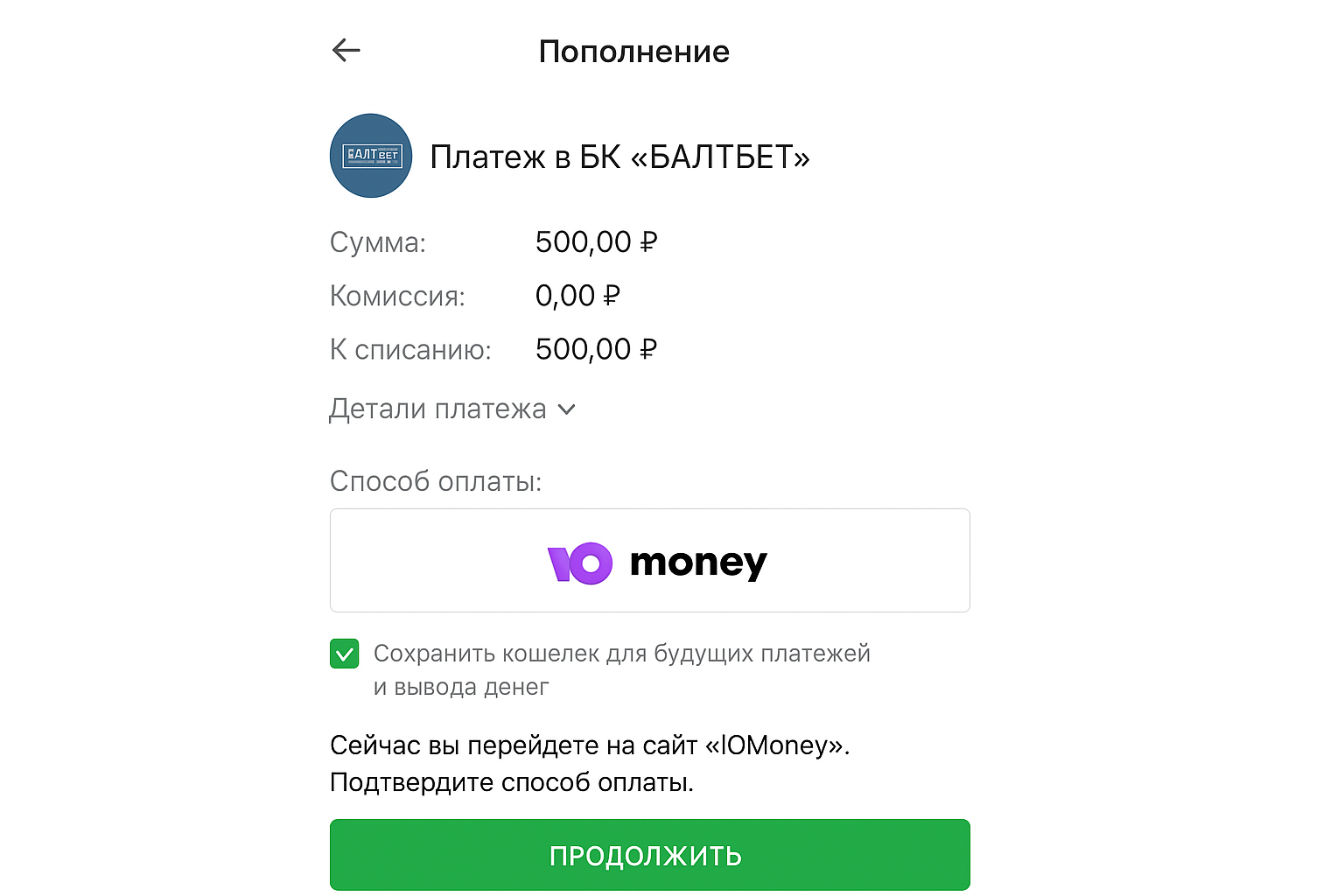Click the Пополнение page title

tap(633, 52)
